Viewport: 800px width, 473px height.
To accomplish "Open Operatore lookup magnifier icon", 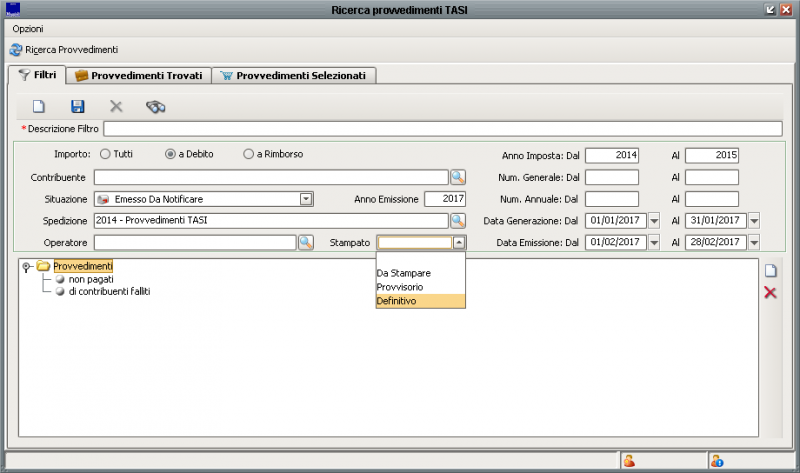I will coord(306,242).
